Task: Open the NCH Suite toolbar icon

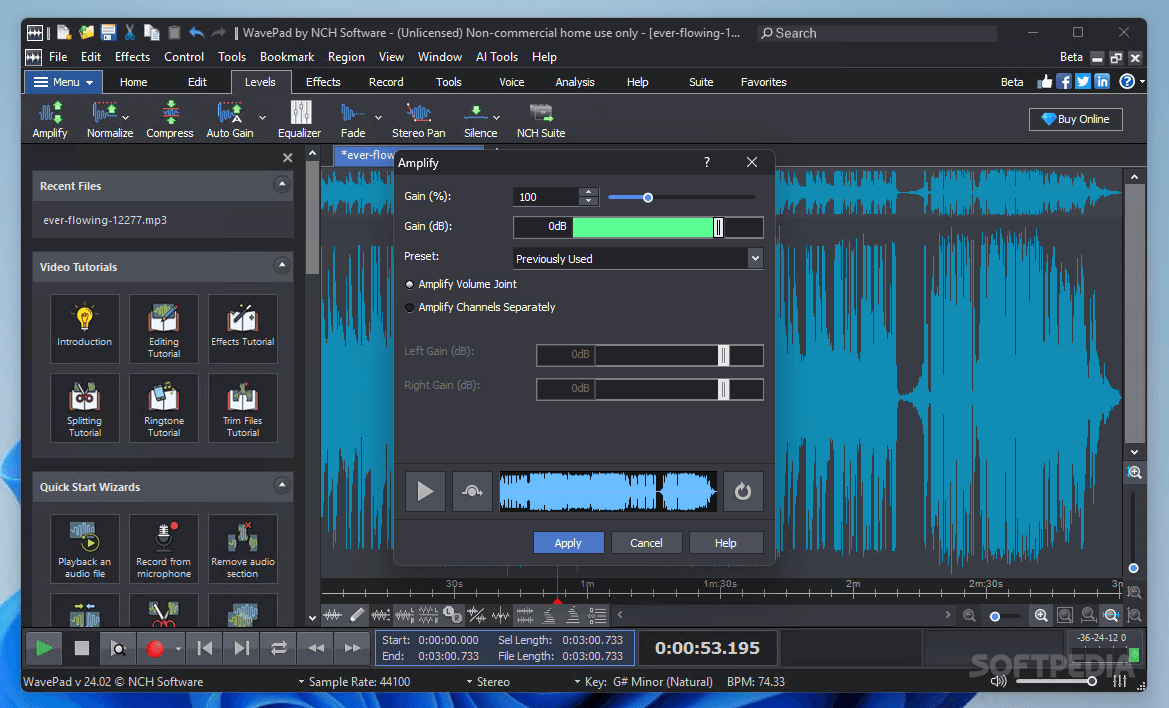Action: [541, 119]
